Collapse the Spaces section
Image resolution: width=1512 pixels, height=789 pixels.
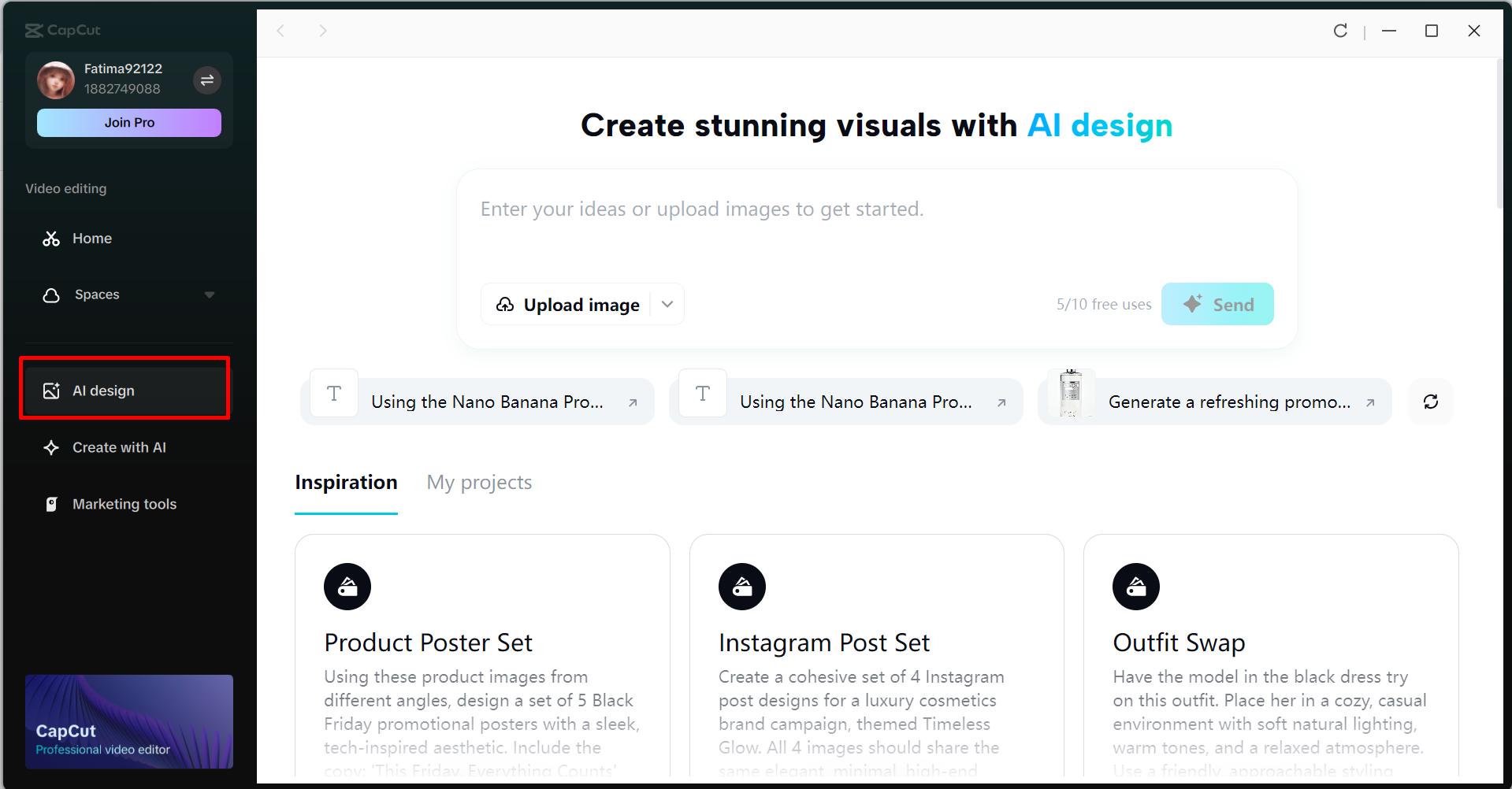[x=209, y=294]
